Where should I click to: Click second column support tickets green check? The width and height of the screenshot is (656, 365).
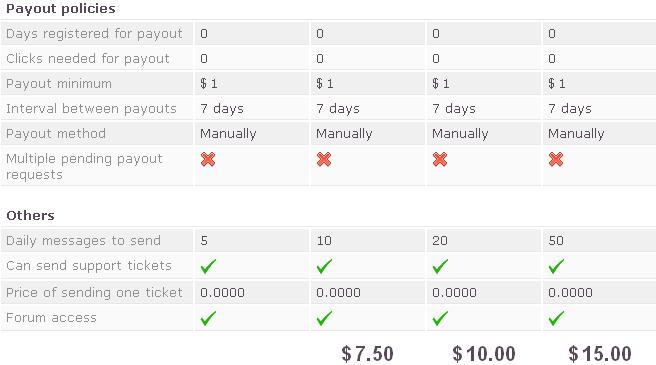pos(324,266)
